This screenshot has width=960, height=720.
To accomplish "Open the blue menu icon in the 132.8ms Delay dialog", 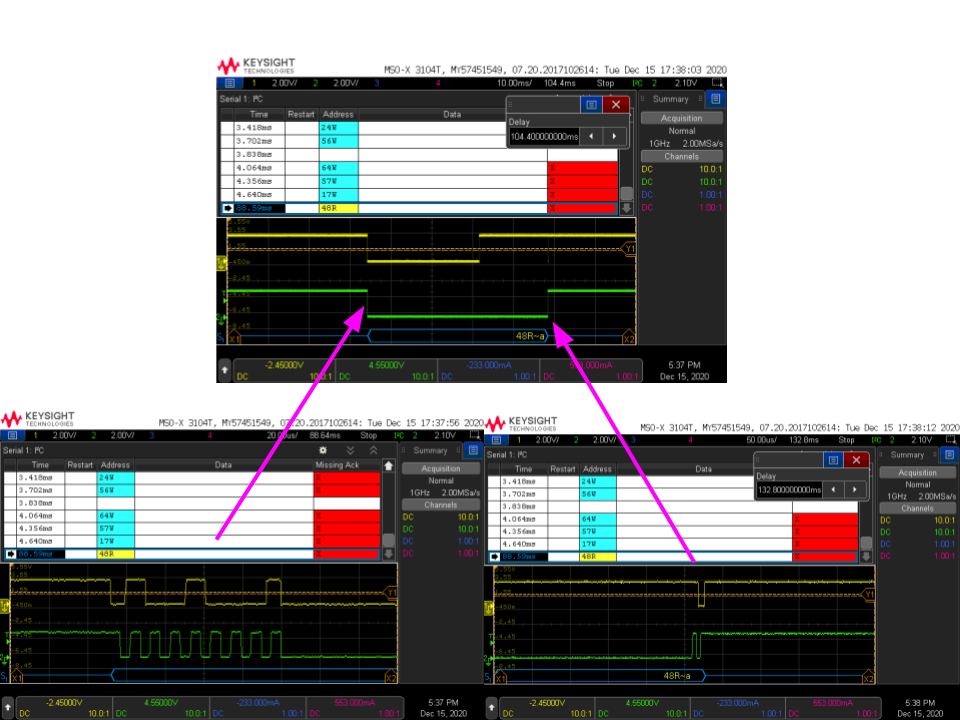I will click(x=833, y=460).
